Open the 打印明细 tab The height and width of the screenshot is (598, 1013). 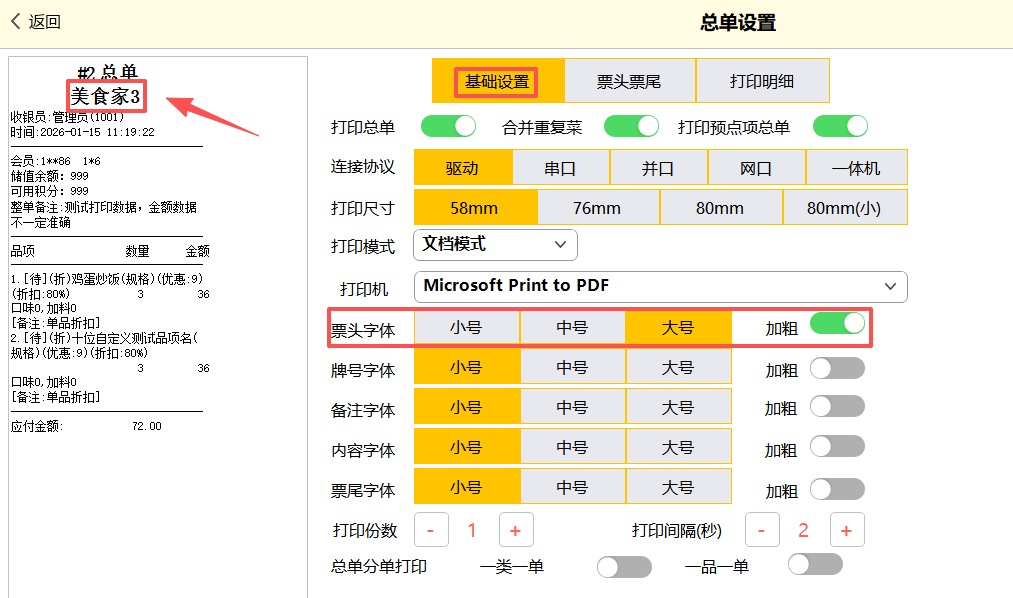click(762, 82)
